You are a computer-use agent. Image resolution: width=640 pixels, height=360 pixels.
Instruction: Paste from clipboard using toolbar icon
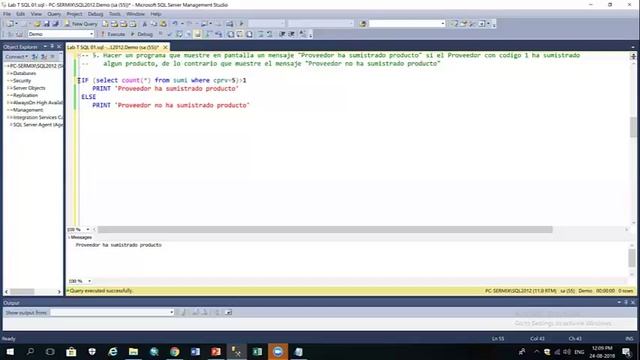pos(163,24)
